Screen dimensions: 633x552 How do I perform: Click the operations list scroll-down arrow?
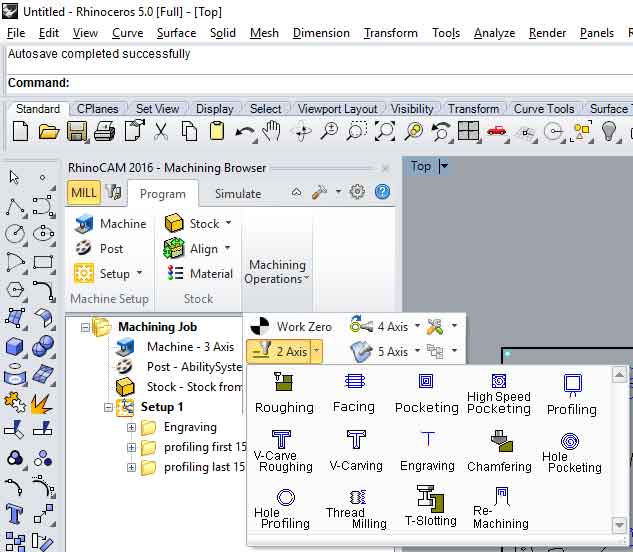619,525
